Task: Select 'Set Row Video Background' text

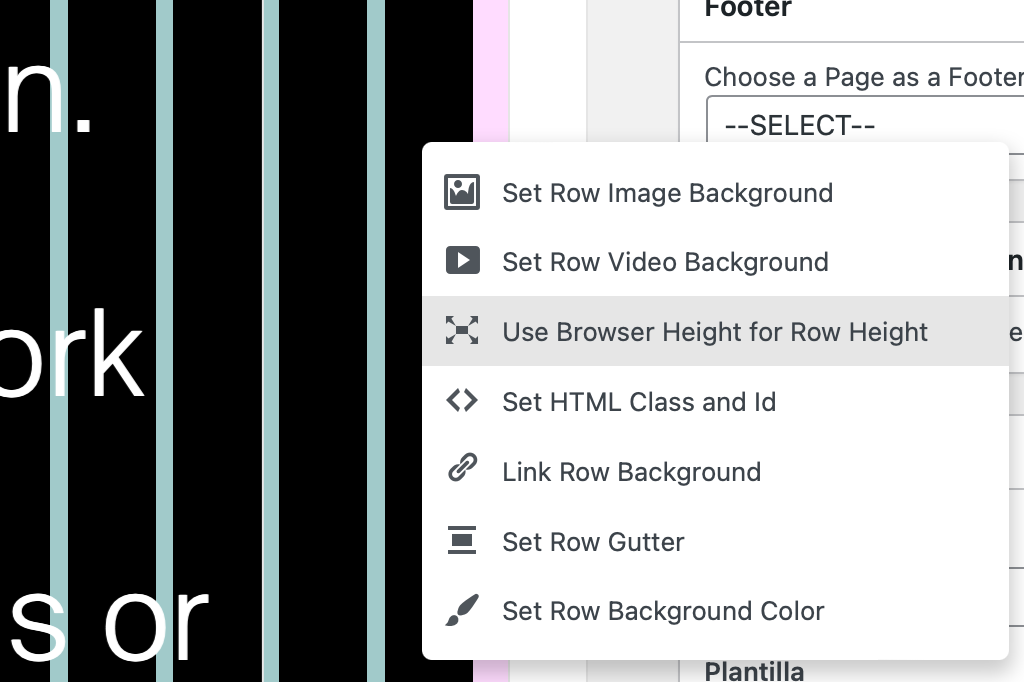Action: tap(665, 262)
